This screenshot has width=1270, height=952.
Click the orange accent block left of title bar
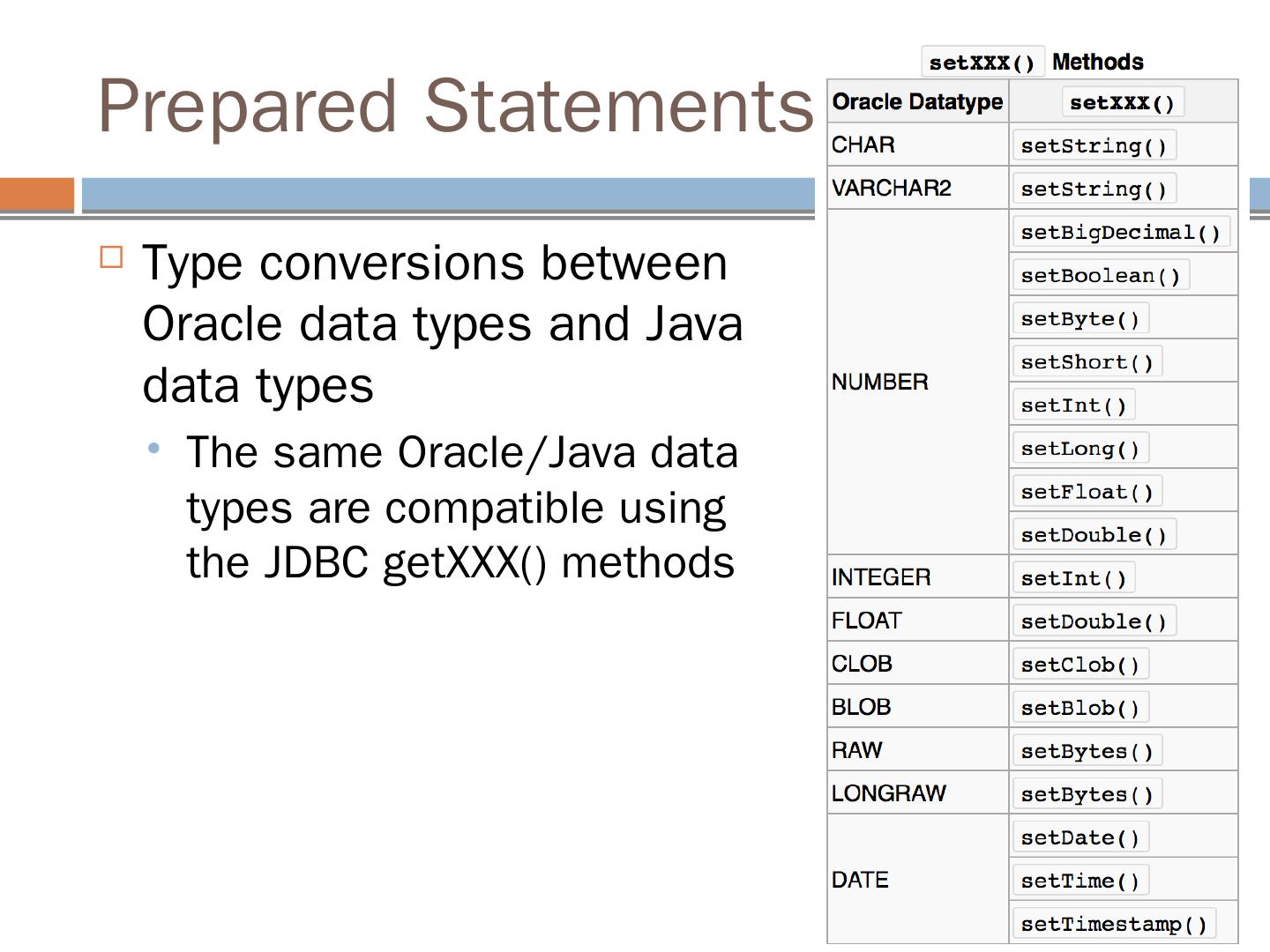point(37,194)
